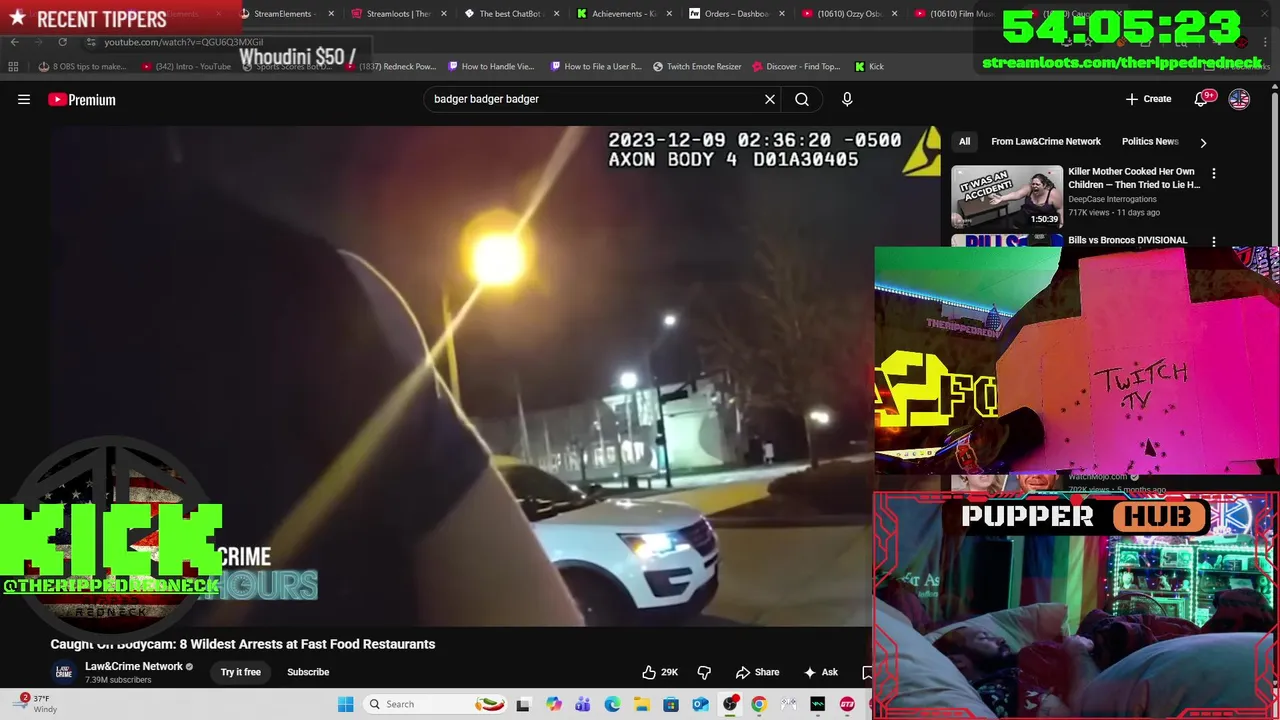
Task: Open the YouTube hamburger guide menu
Action: point(24,99)
